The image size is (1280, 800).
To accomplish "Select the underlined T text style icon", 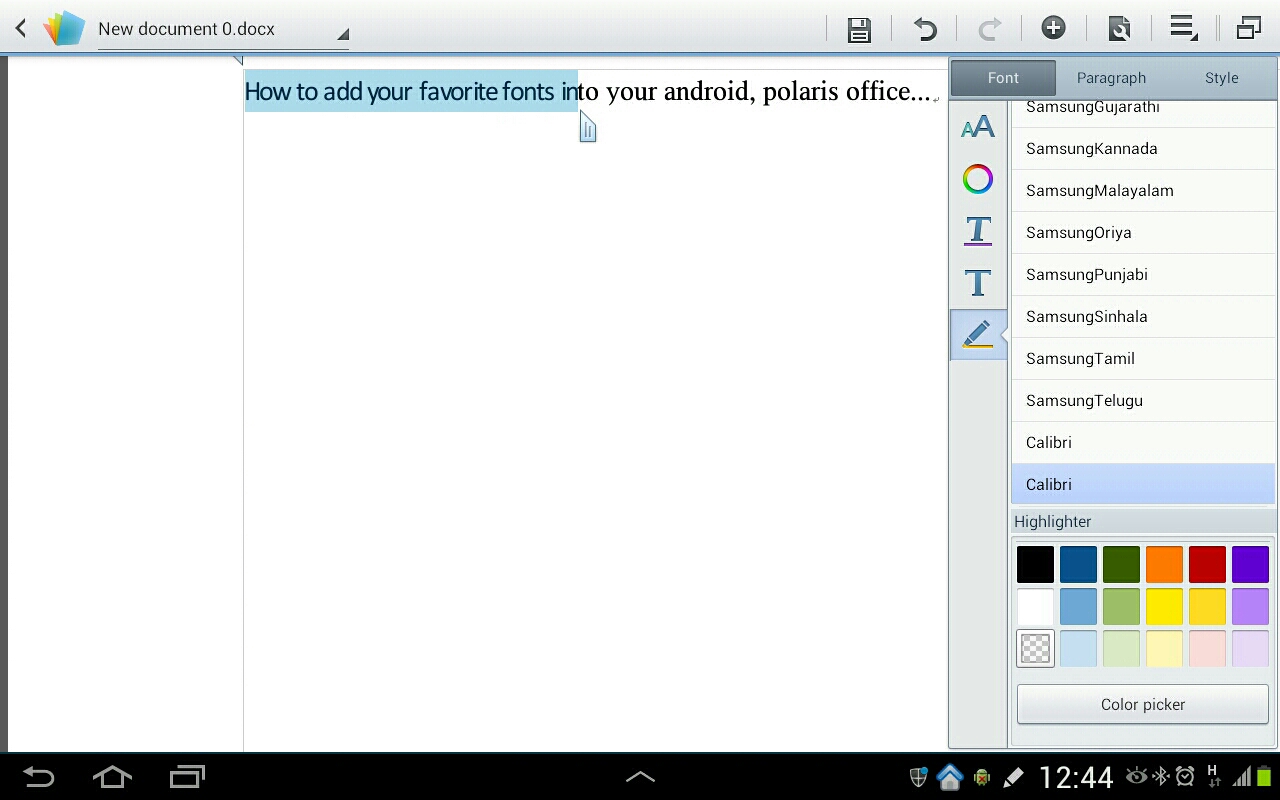I will click(x=978, y=231).
